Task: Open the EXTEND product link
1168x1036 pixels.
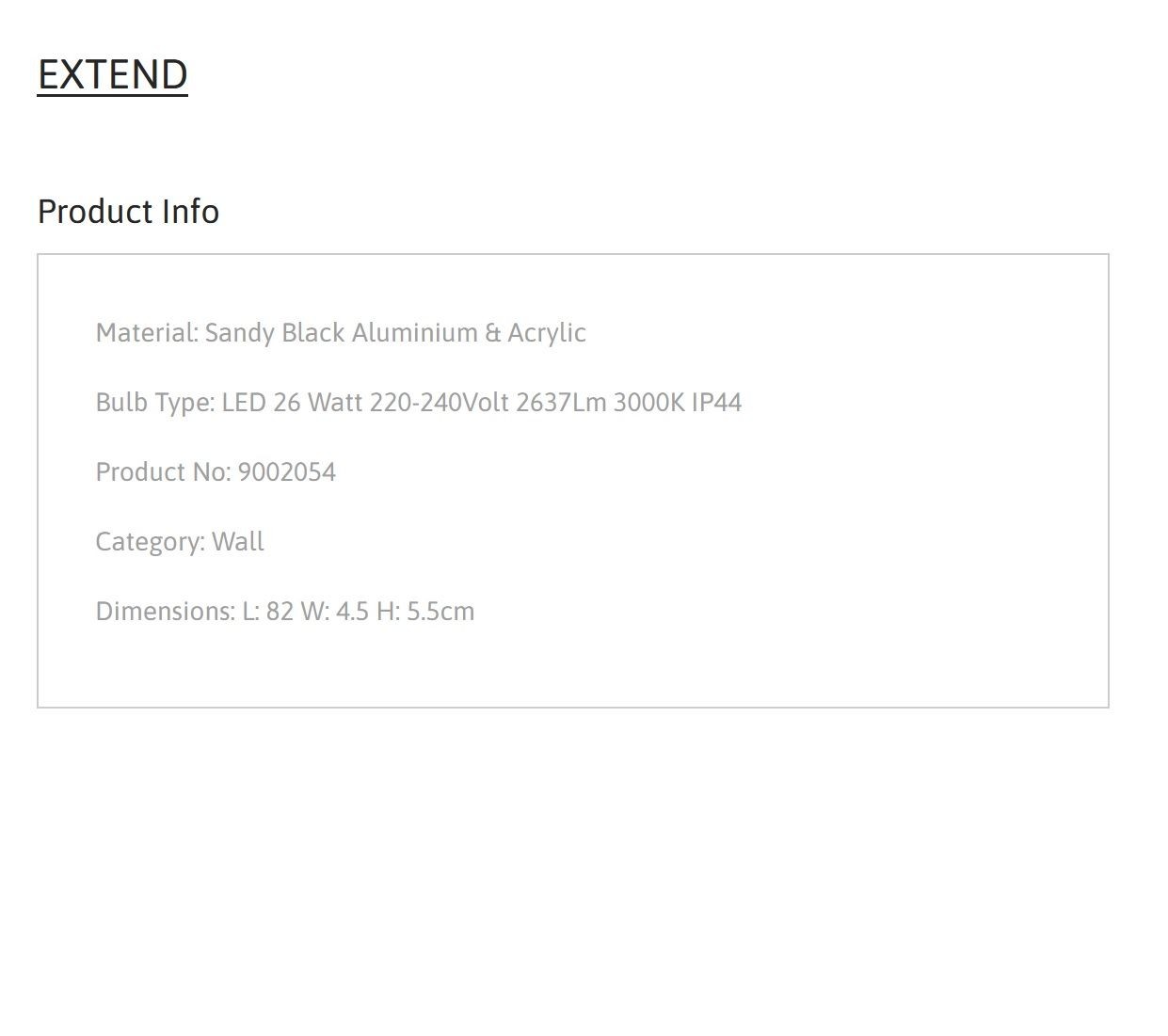Action: (x=112, y=74)
